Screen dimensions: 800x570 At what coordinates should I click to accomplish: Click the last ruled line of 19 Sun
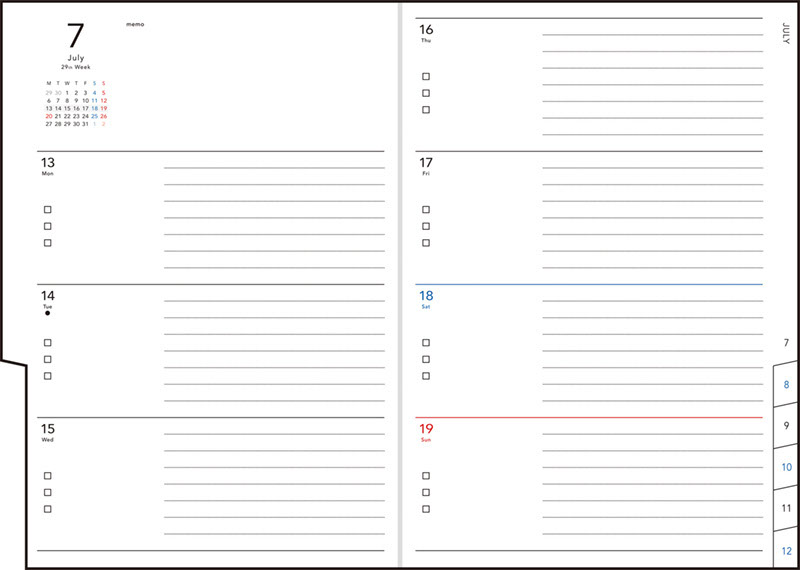tap(653, 534)
